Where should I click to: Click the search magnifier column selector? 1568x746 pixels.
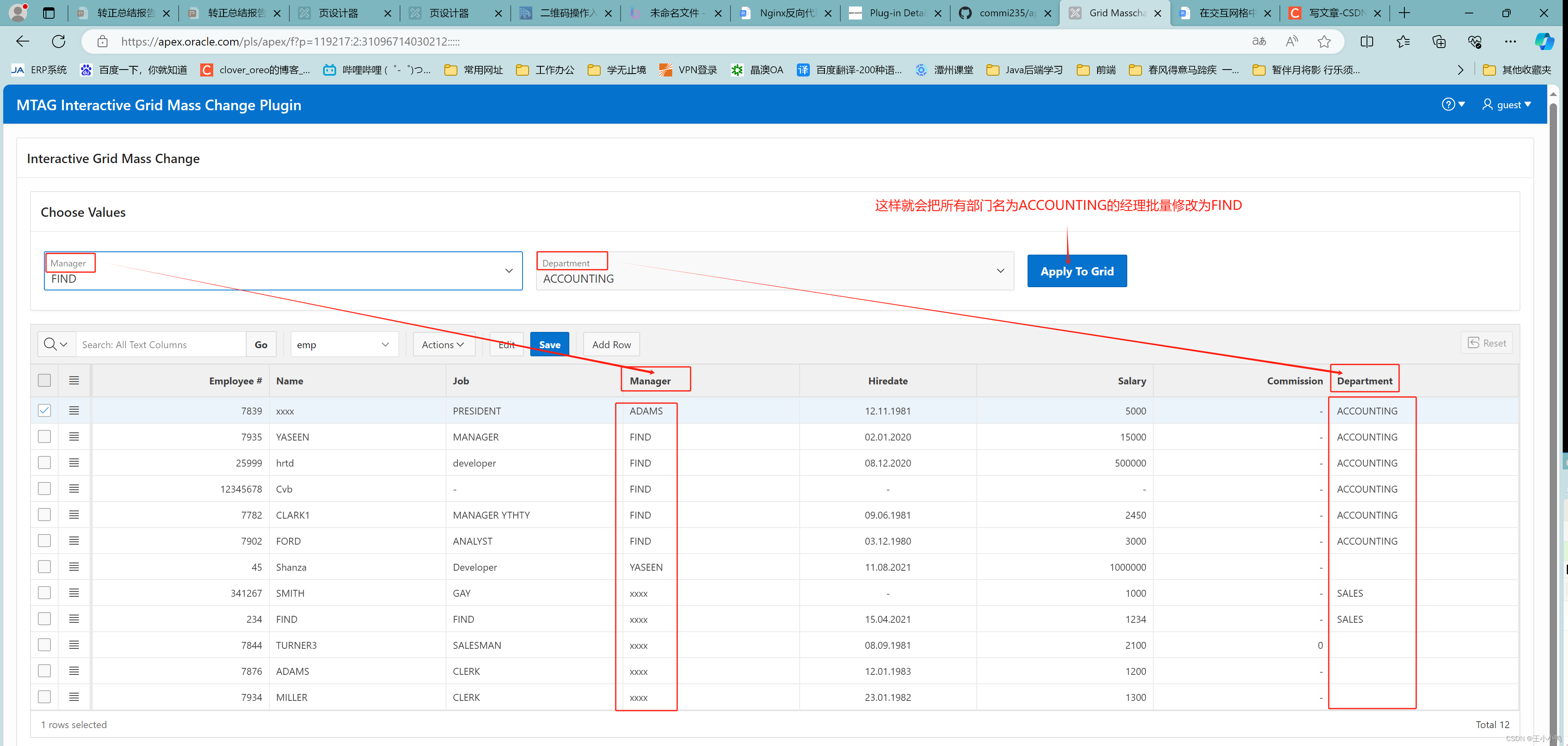coord(55,345)
